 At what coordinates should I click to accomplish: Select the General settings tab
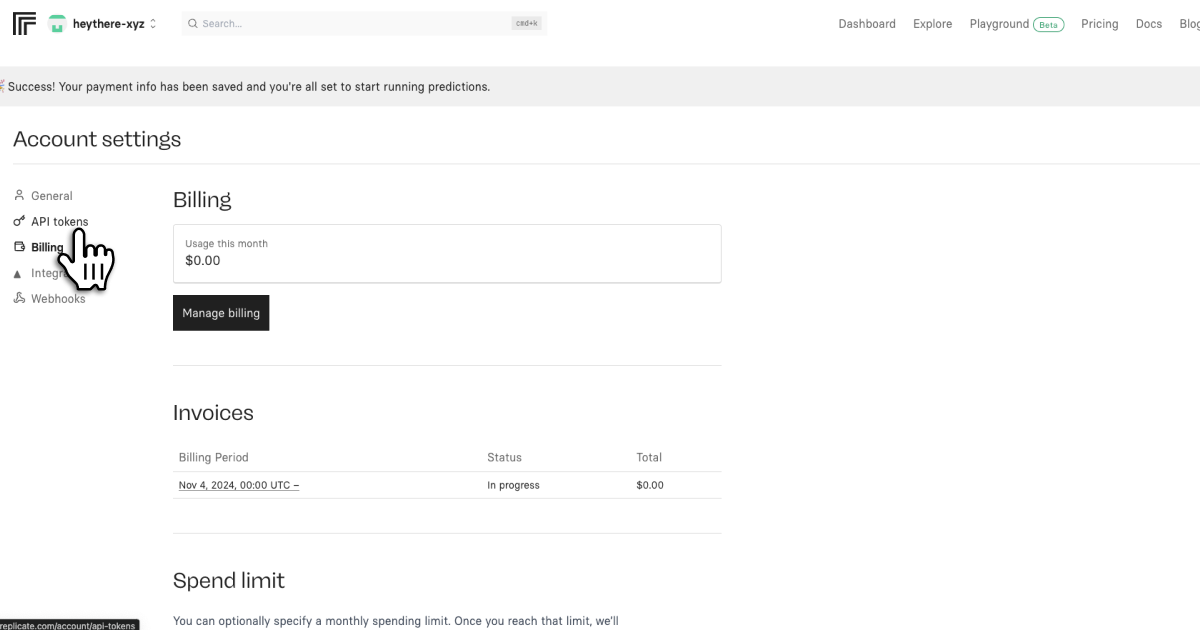coord(52,196)
